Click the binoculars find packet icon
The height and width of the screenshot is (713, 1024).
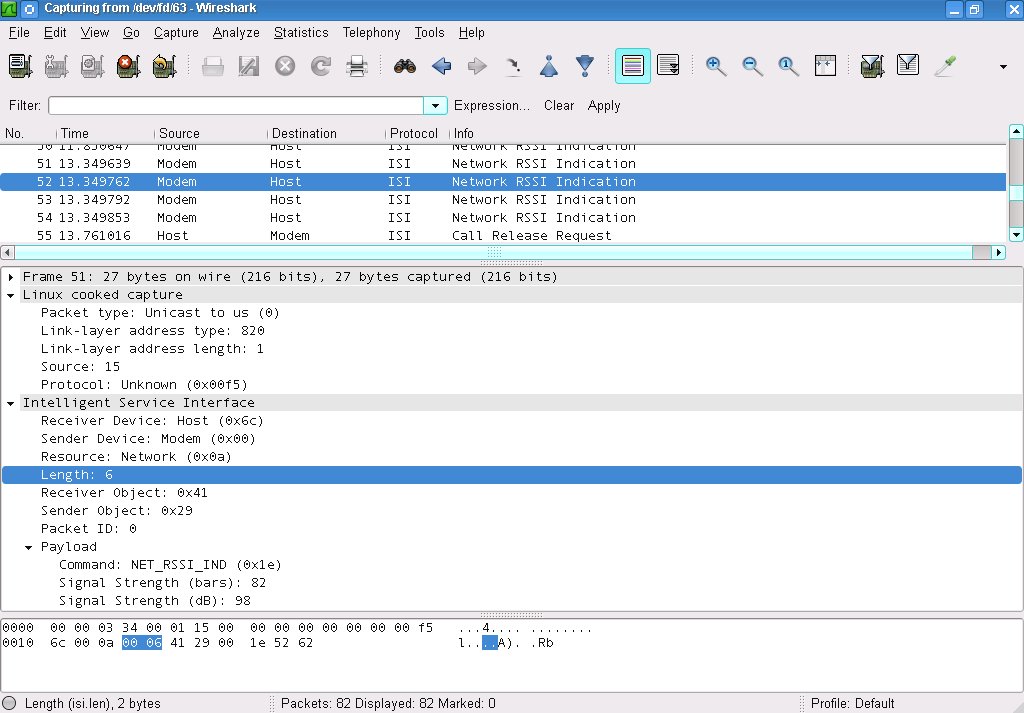tap(405, 66)
